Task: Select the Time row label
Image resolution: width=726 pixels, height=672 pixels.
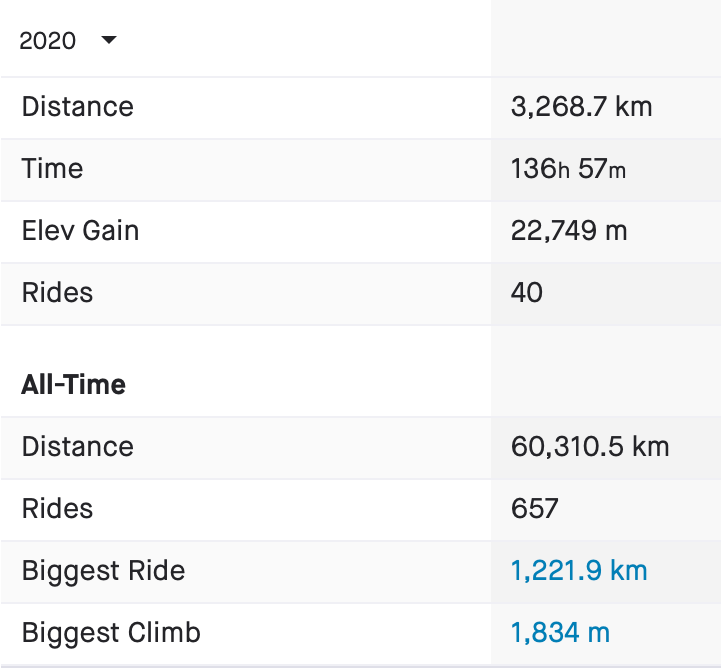Action: (52, 169)
